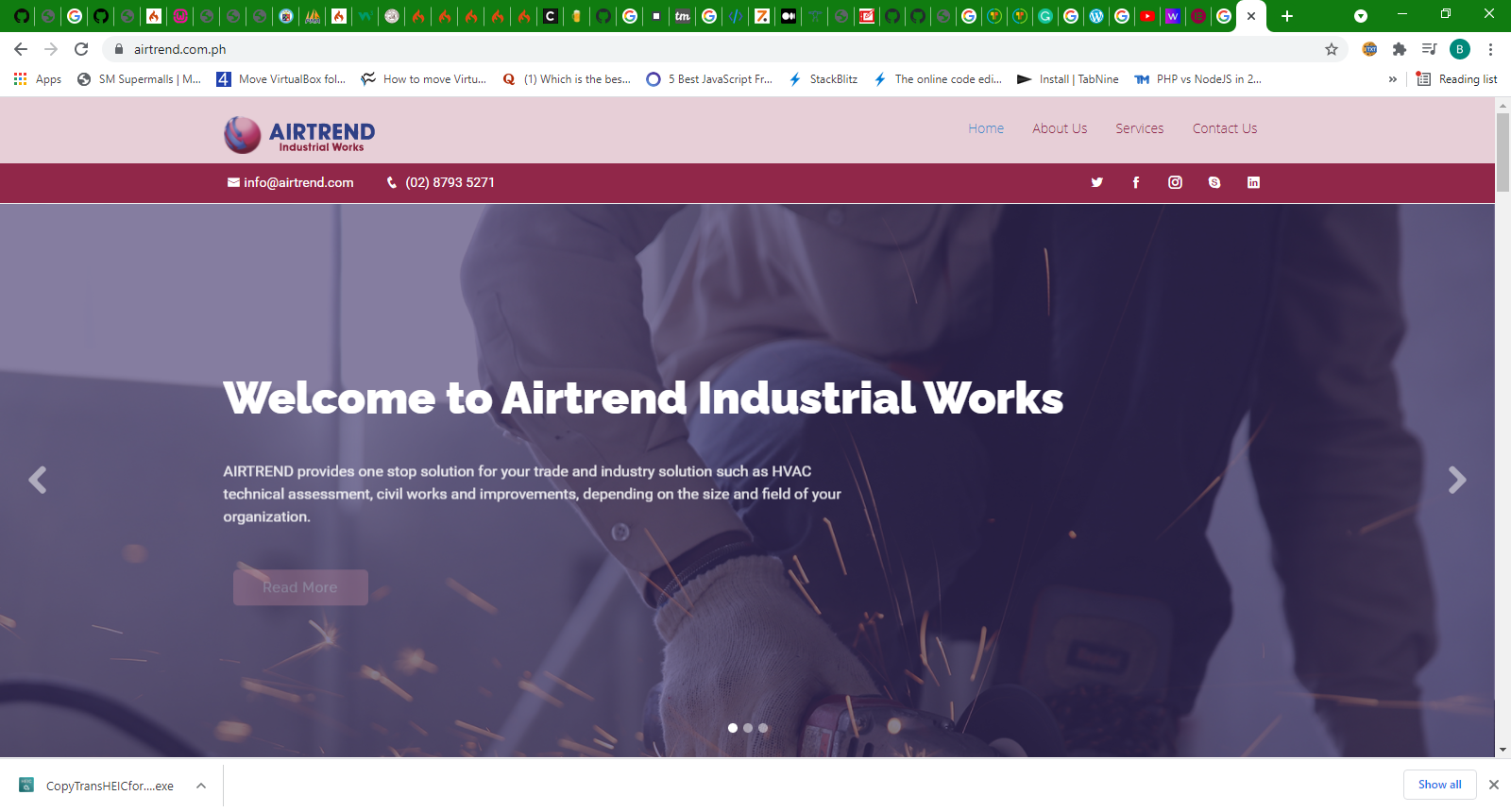Viewport: 1511px width, 812px height.
Task: Click the Read More button
Action: (300, 587)
